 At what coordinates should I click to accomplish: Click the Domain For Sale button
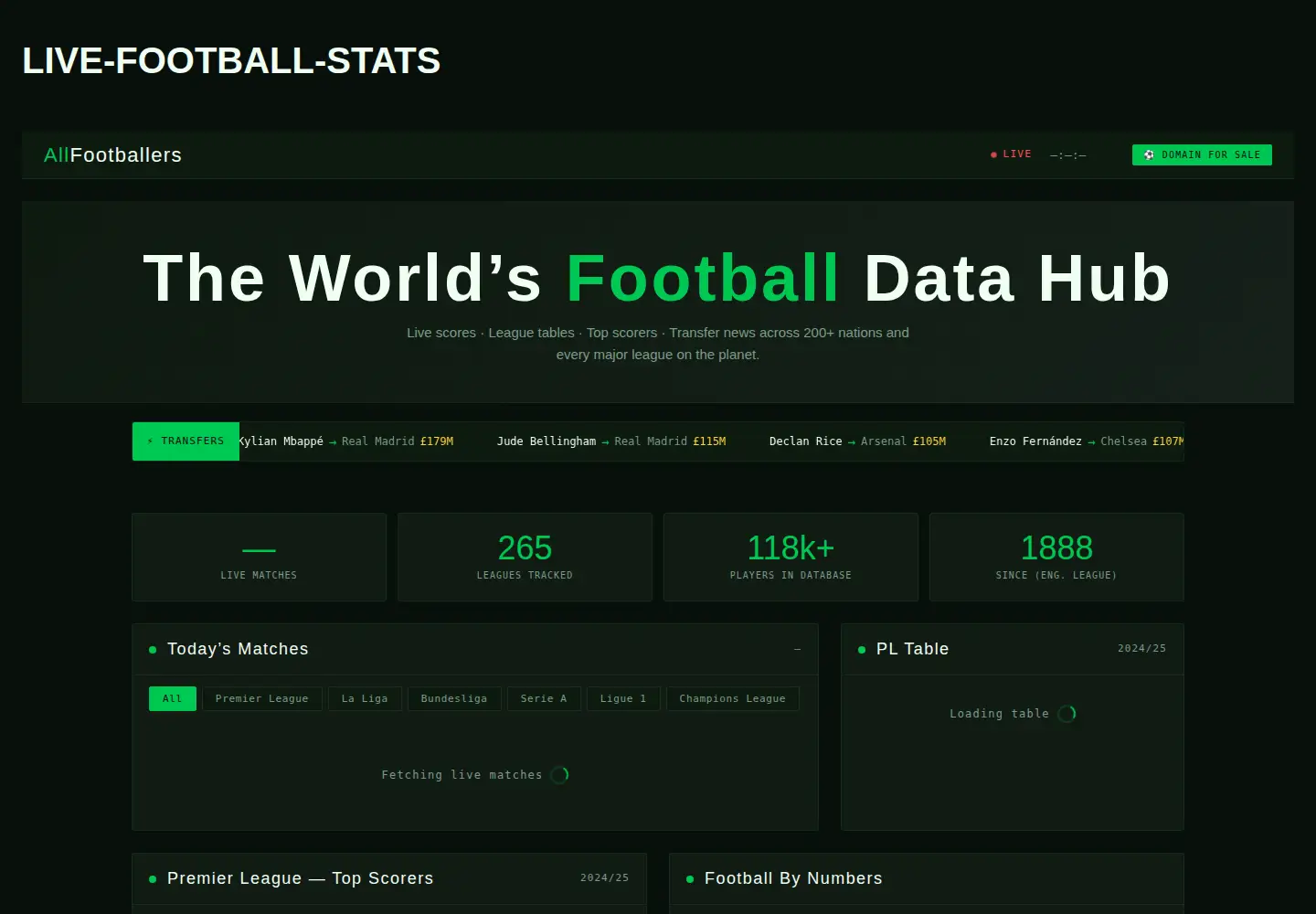pyautogui.click(x=1202, y=155)
